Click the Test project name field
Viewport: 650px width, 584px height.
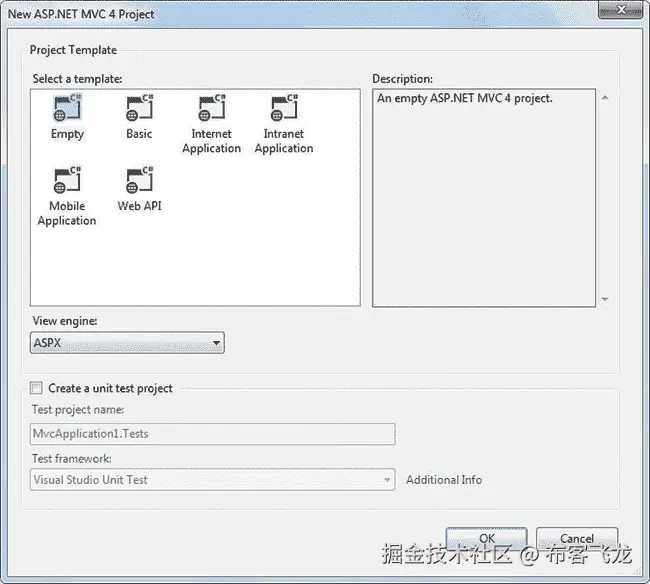(213, 434)
